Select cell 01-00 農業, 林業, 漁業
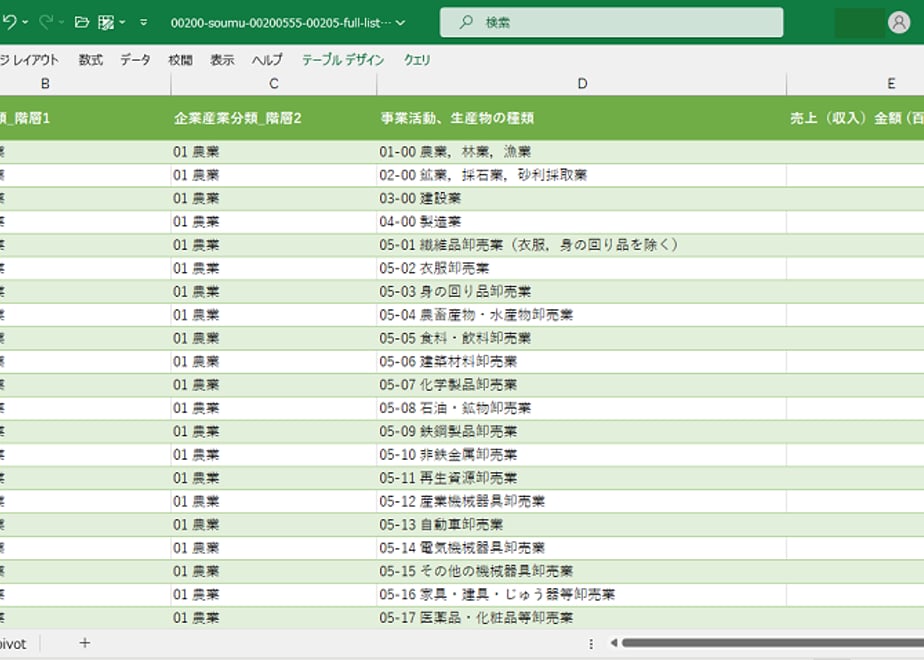Image resolution: width=924 pixels, height=660 pixels. 582,152
